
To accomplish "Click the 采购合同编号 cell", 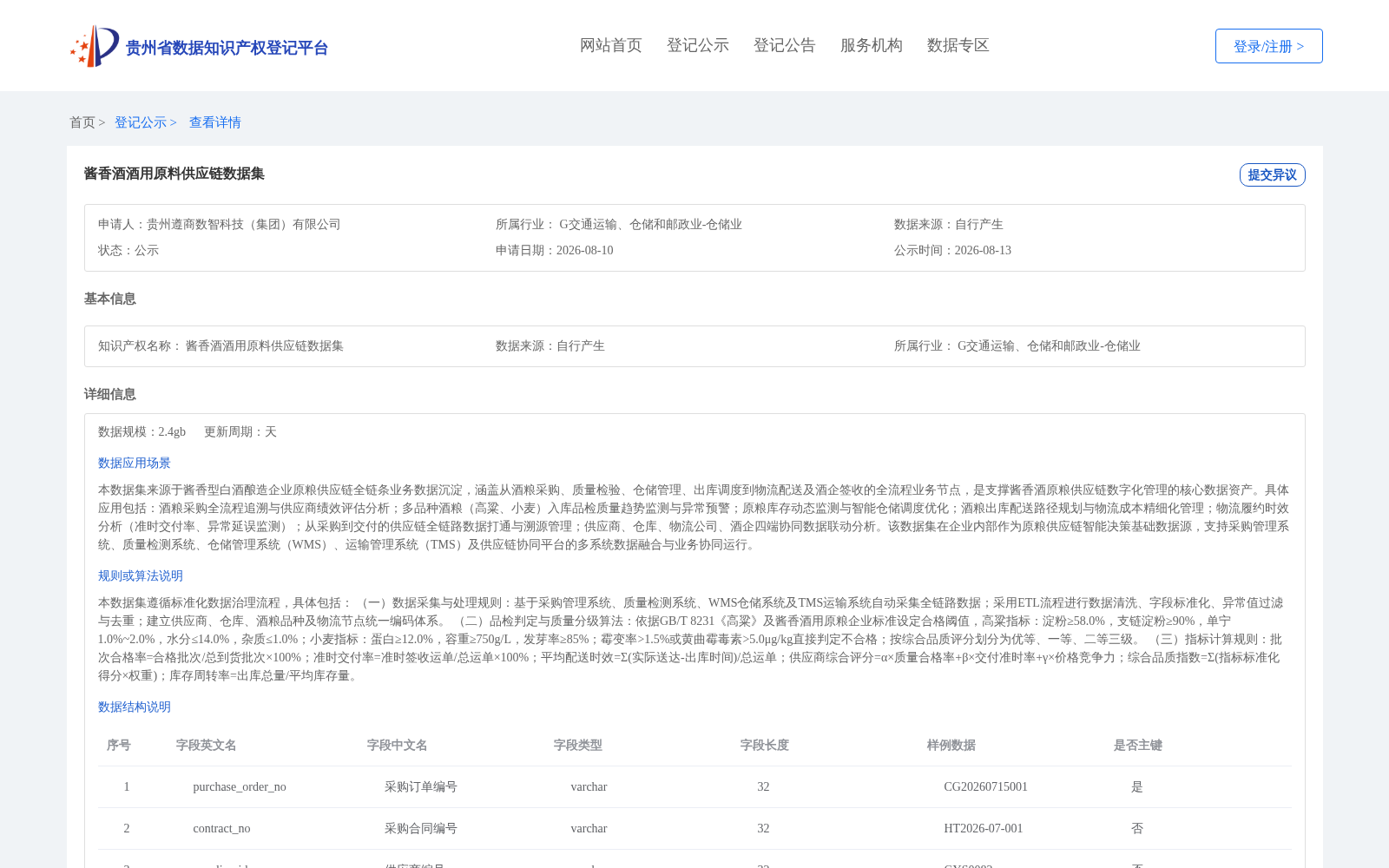I will [x=421, y=828].
